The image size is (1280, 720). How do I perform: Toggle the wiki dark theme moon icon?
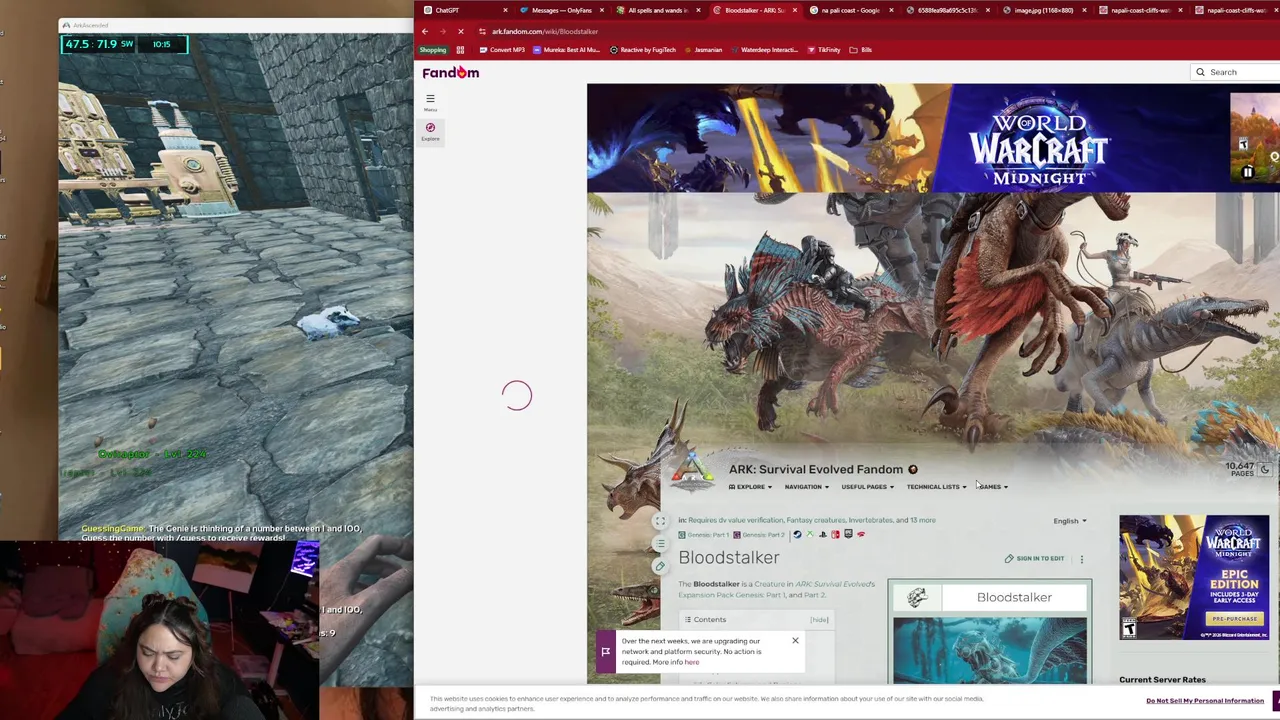[1265, 469]
